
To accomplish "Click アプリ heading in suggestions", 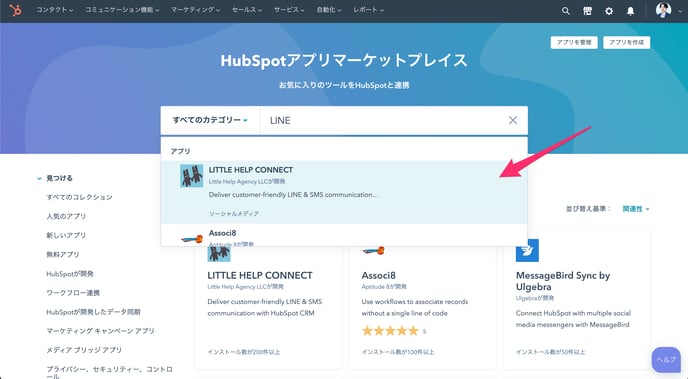I will click(180, 151).
